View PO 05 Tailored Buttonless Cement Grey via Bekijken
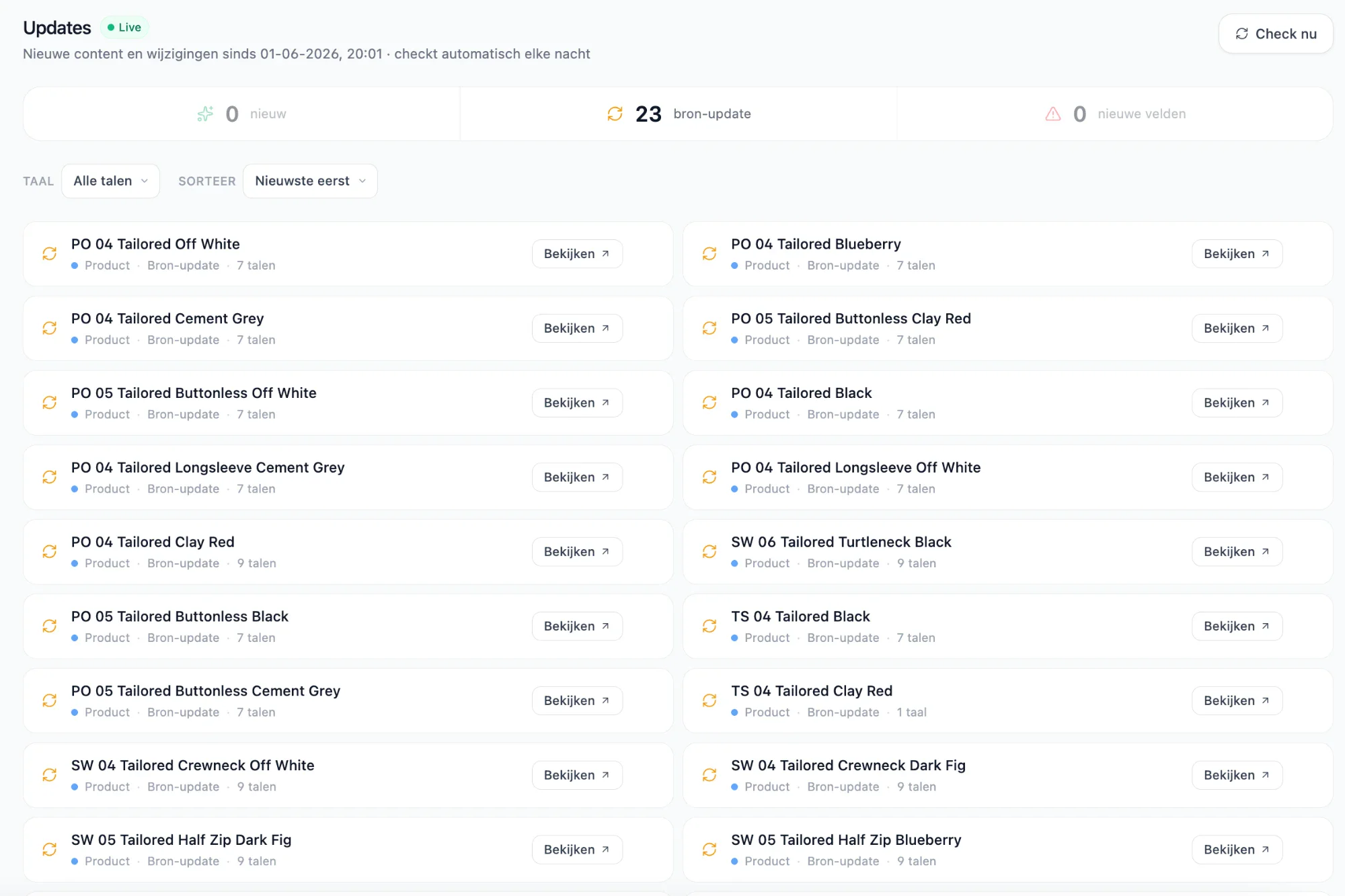Image resolution: width=1345 pixels, height=896 pixels. click(577, 700)
